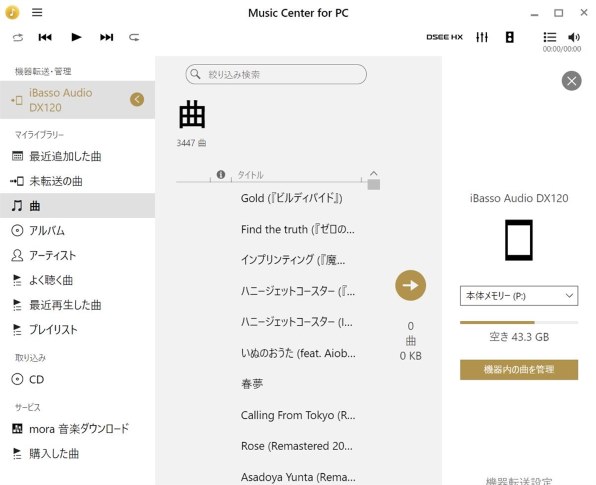Open the equalizer sliders icon
The height and width of the screenshot is (485, 596).
[x=482, y=37]
